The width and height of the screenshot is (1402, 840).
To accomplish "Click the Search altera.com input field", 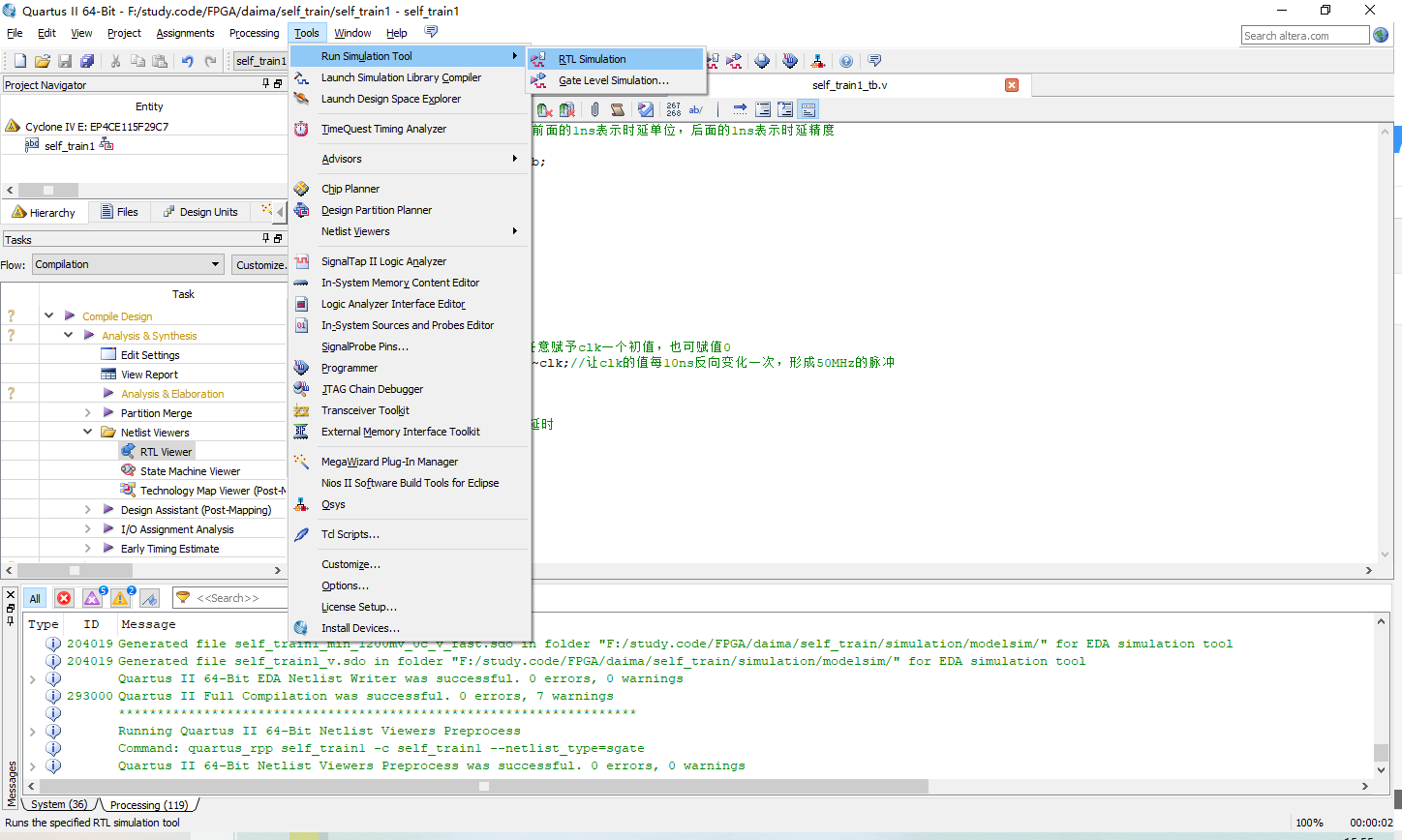I will point(1305,36).
